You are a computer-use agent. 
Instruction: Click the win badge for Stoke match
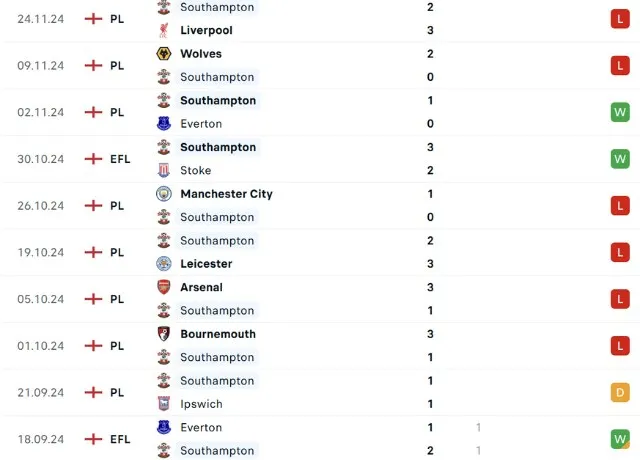click(620, 159)
